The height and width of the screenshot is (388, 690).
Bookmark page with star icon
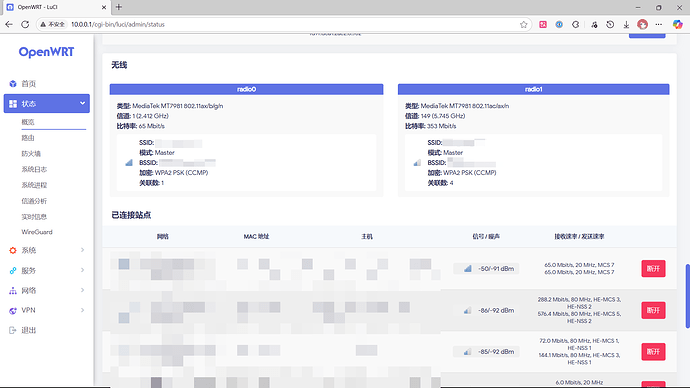(523, 25)
